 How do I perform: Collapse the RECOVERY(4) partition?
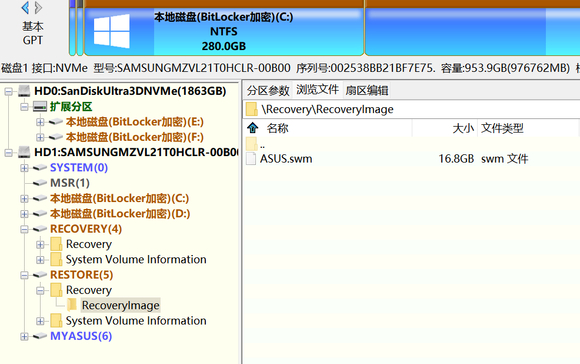coord(24,229)
